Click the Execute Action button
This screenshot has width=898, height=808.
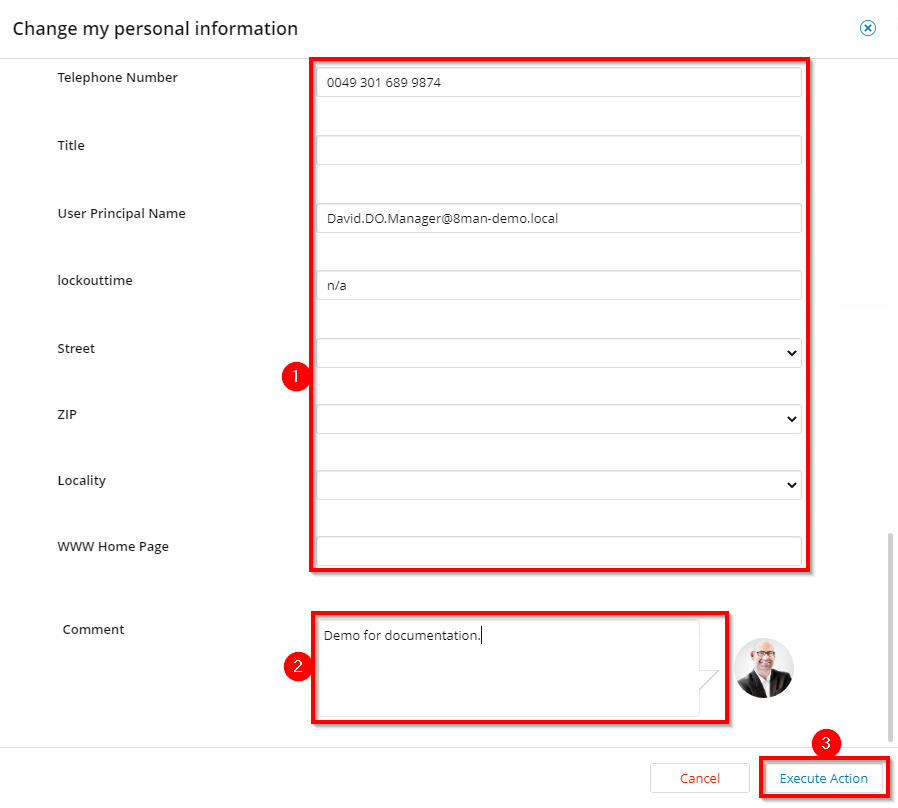coord(824,778)
